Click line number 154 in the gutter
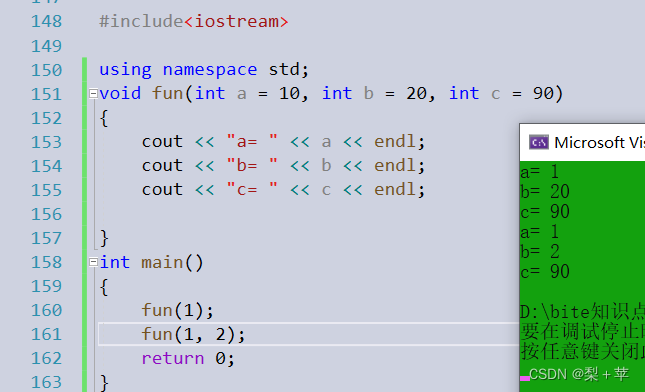Image resolution: width=645 pixels, height=392 pixels. pyautogui.click(x=46, y=166)
